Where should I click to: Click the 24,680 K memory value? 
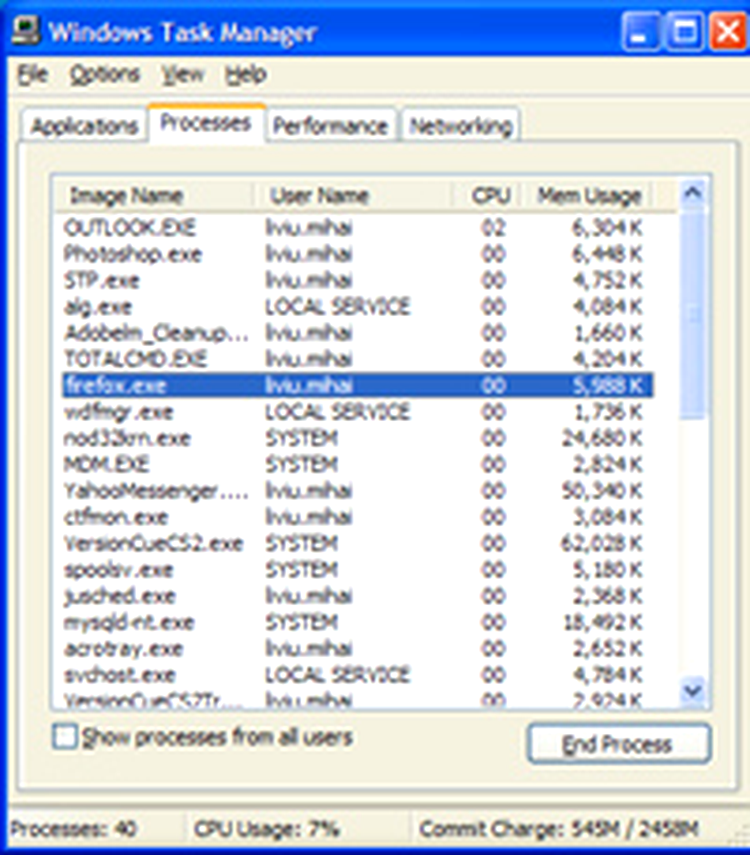click(603, 438)
